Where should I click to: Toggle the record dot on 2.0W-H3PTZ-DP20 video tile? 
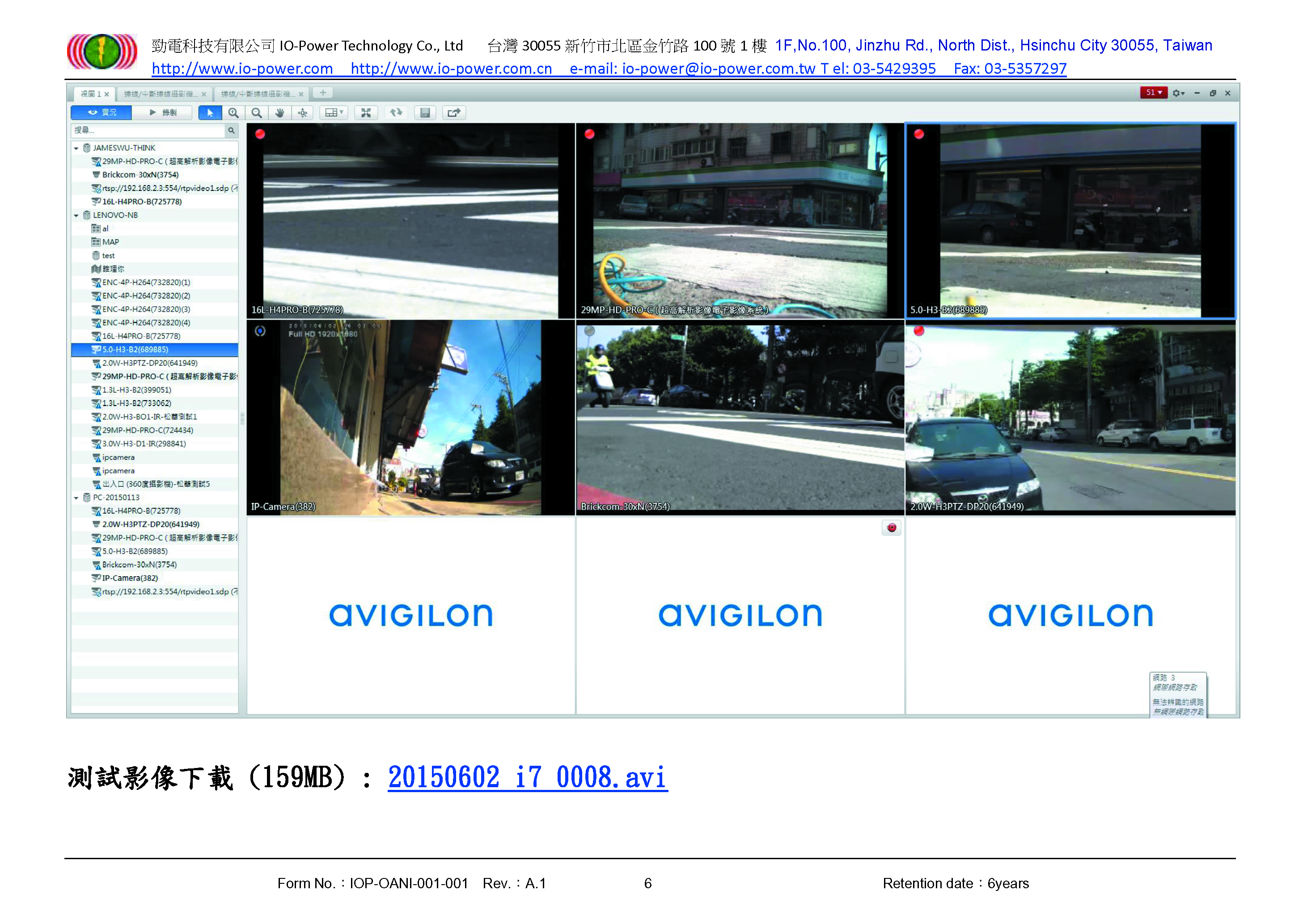(919, 330)
